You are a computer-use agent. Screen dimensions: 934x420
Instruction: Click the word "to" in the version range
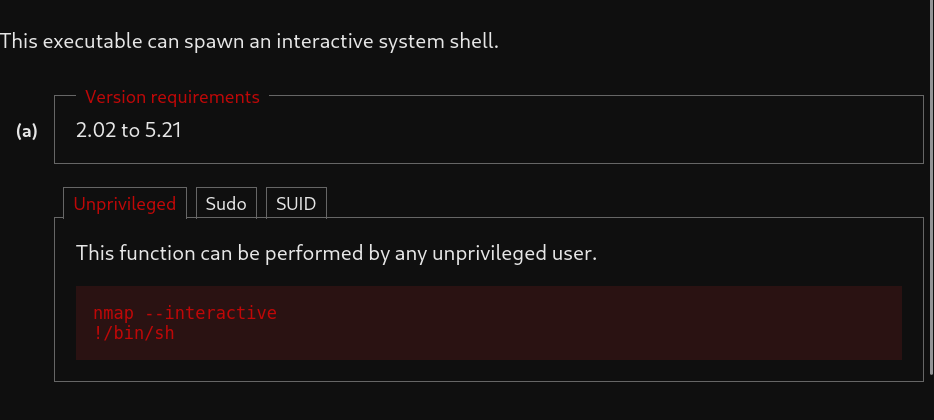129,130
